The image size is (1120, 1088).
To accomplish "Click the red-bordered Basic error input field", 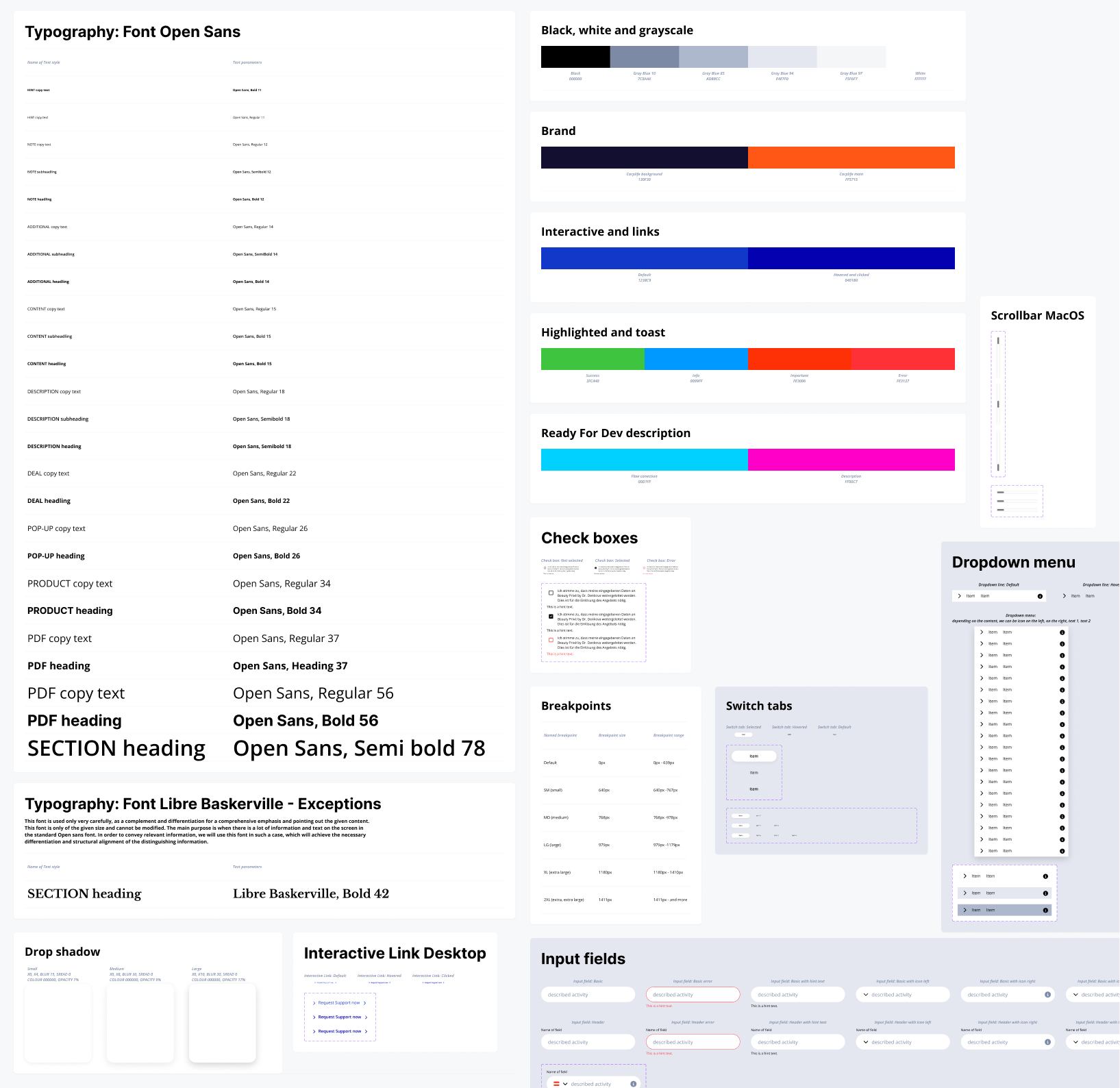I will coord(692,994).
